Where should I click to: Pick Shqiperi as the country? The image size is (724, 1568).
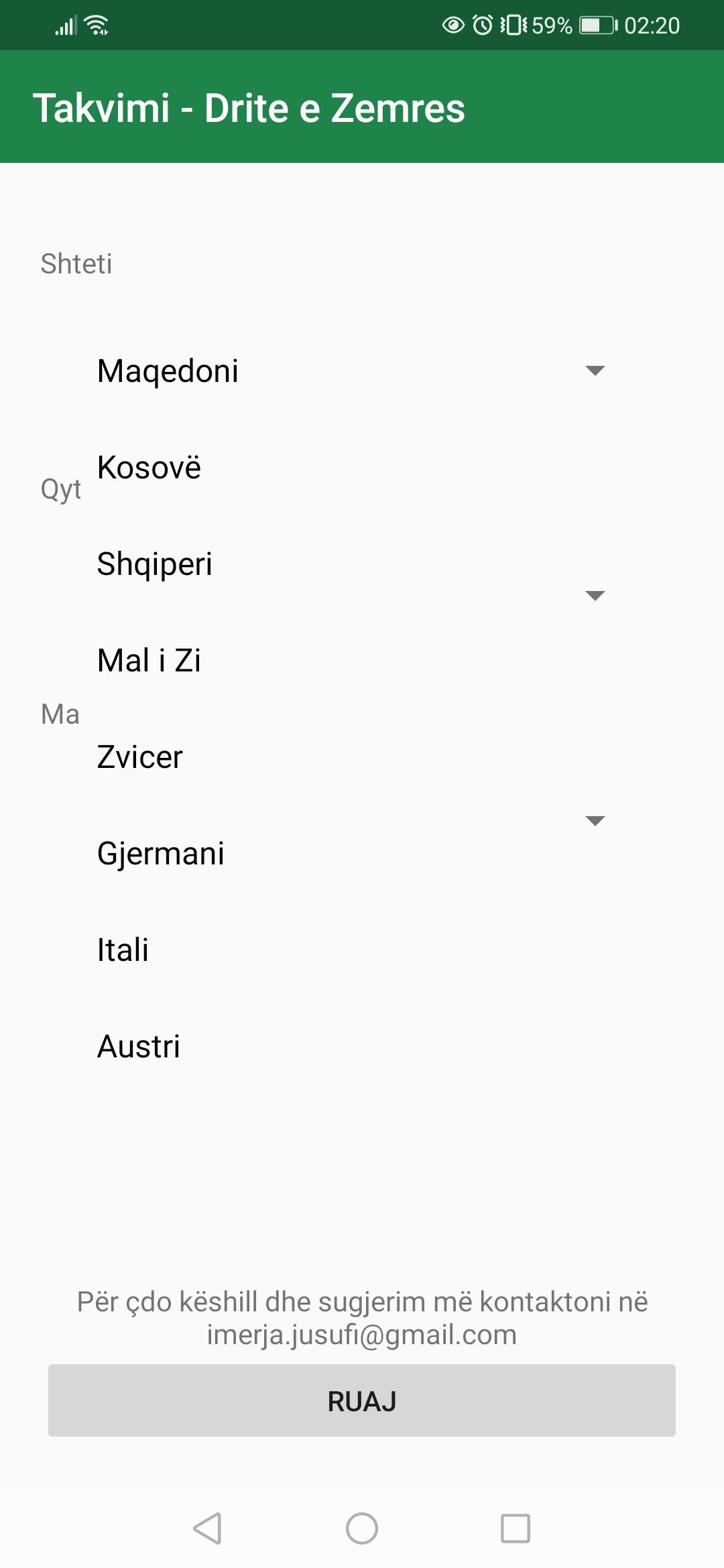[x=154, y=564]
